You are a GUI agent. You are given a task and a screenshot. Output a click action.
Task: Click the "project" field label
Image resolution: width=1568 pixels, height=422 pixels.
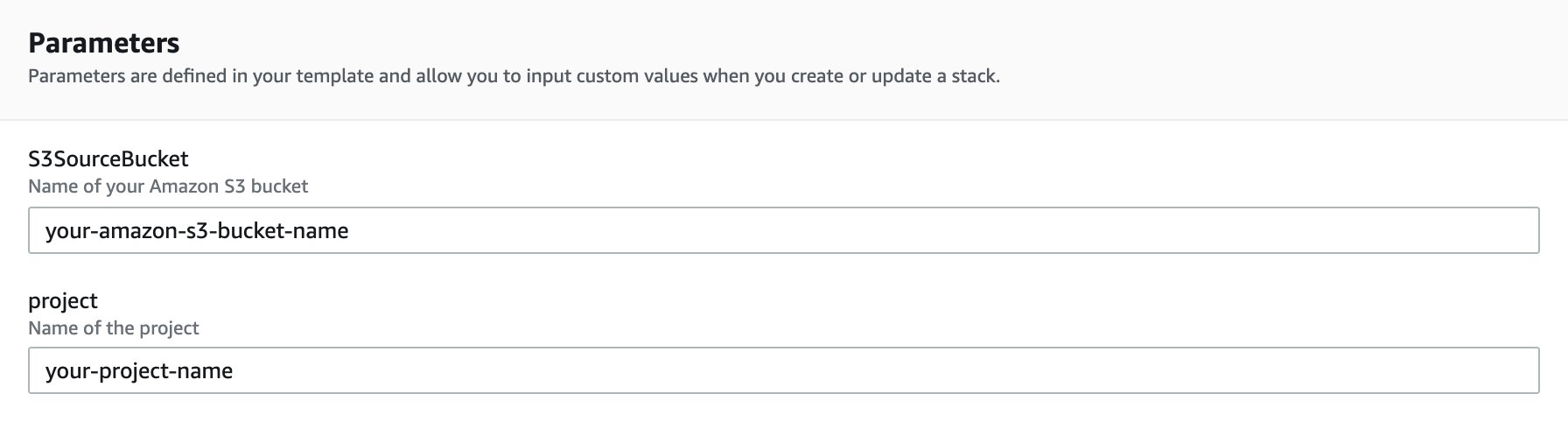63,300
